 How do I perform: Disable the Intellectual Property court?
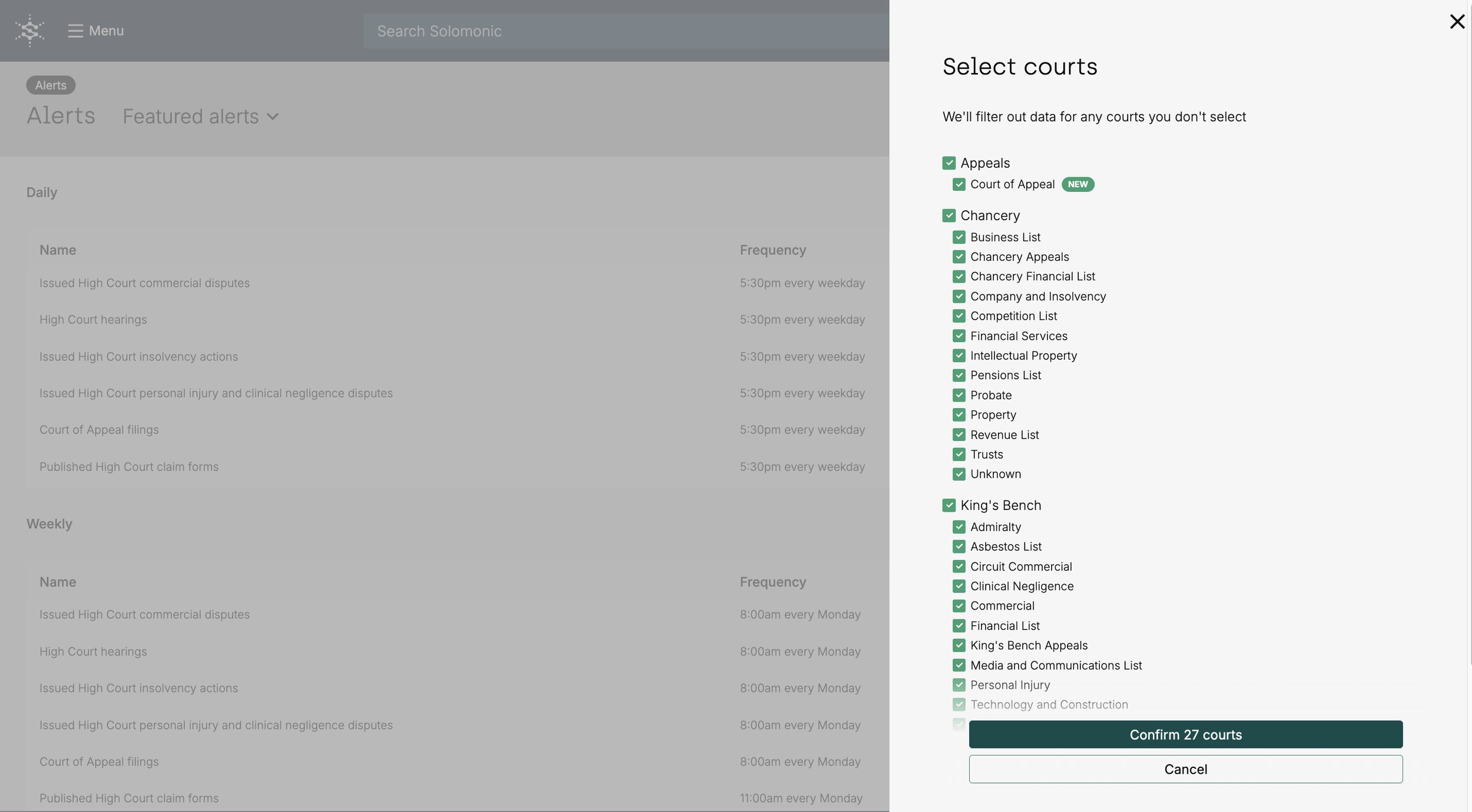tap(959, 356)
